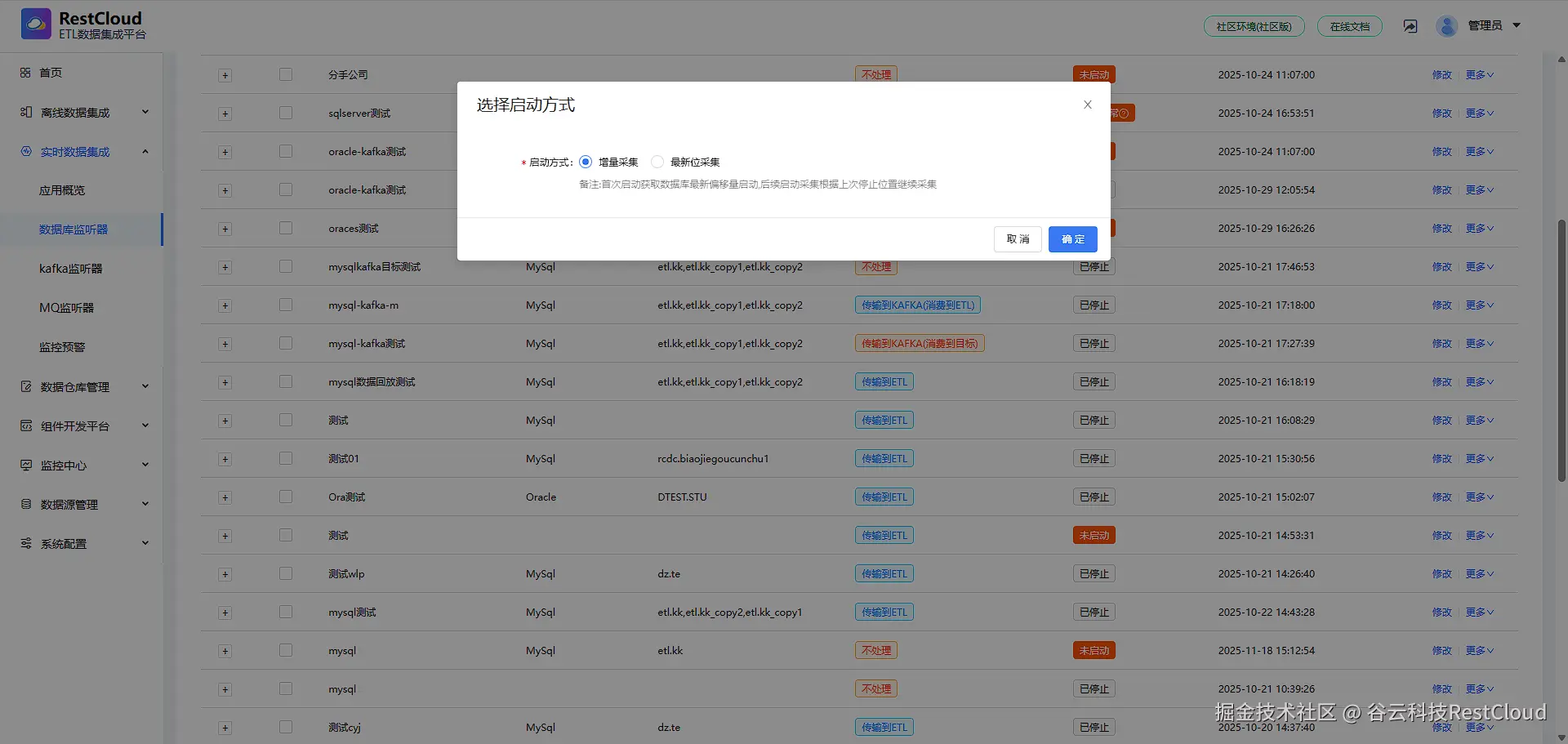Select the 最新位采集 radio button
This screenshot has height=744, width=1568.
click(x=657, y=162)
